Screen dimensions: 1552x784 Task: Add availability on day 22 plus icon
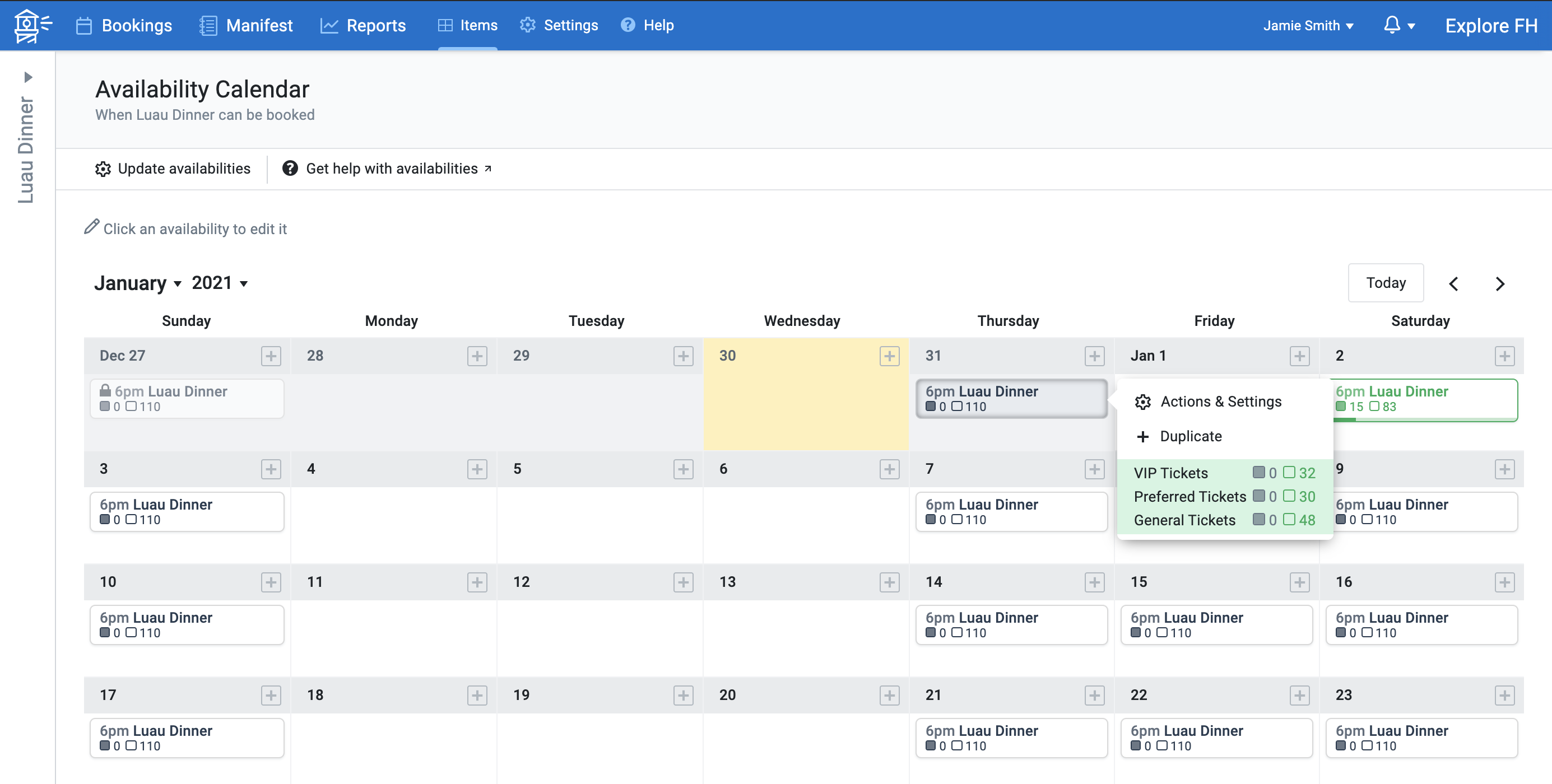tap(1299, 696)
